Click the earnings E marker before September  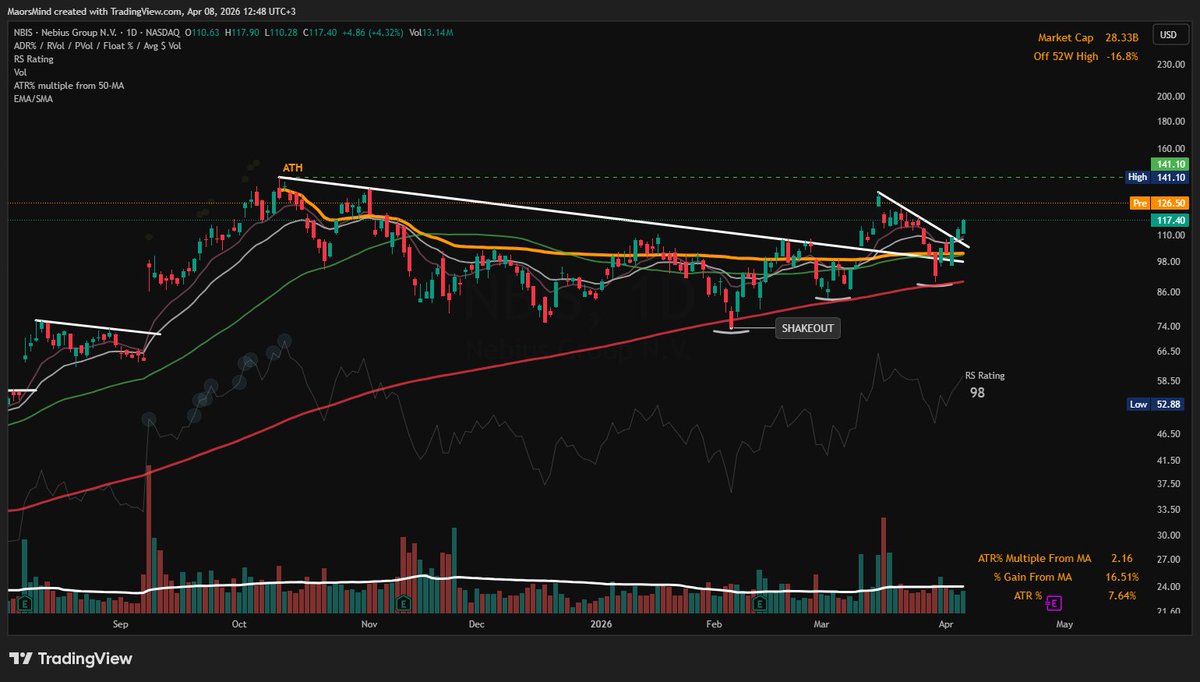point(27,604)
